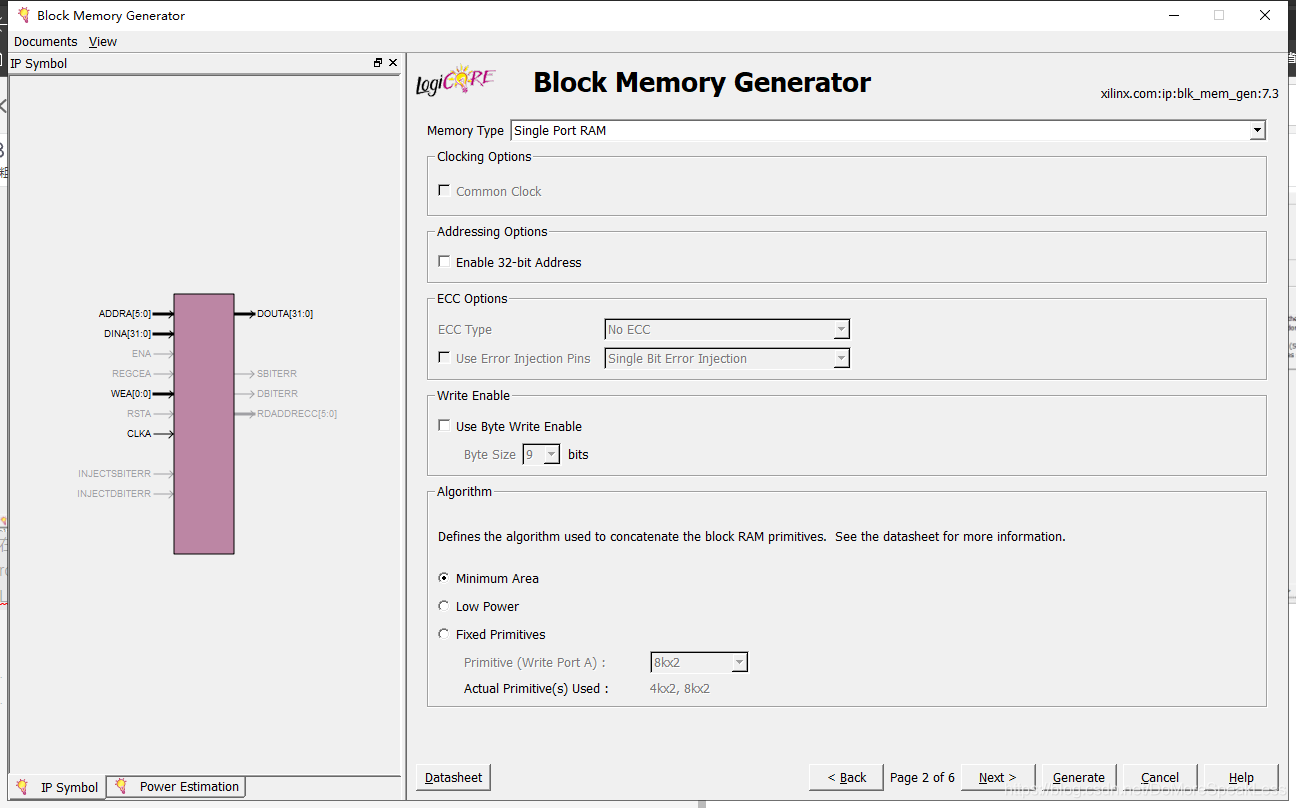Switch to the IP Symbol tab
The height and width of the screenshot is (808, 1296).
tap(58, 787)
